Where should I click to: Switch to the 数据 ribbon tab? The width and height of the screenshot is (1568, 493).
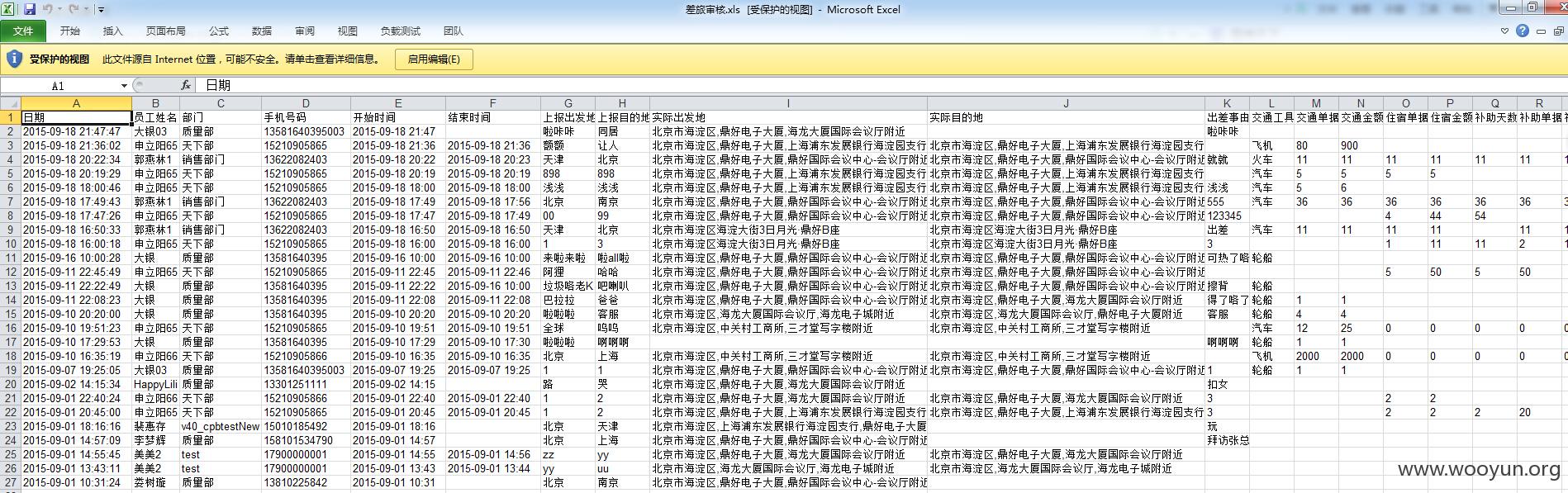(262, 31)
